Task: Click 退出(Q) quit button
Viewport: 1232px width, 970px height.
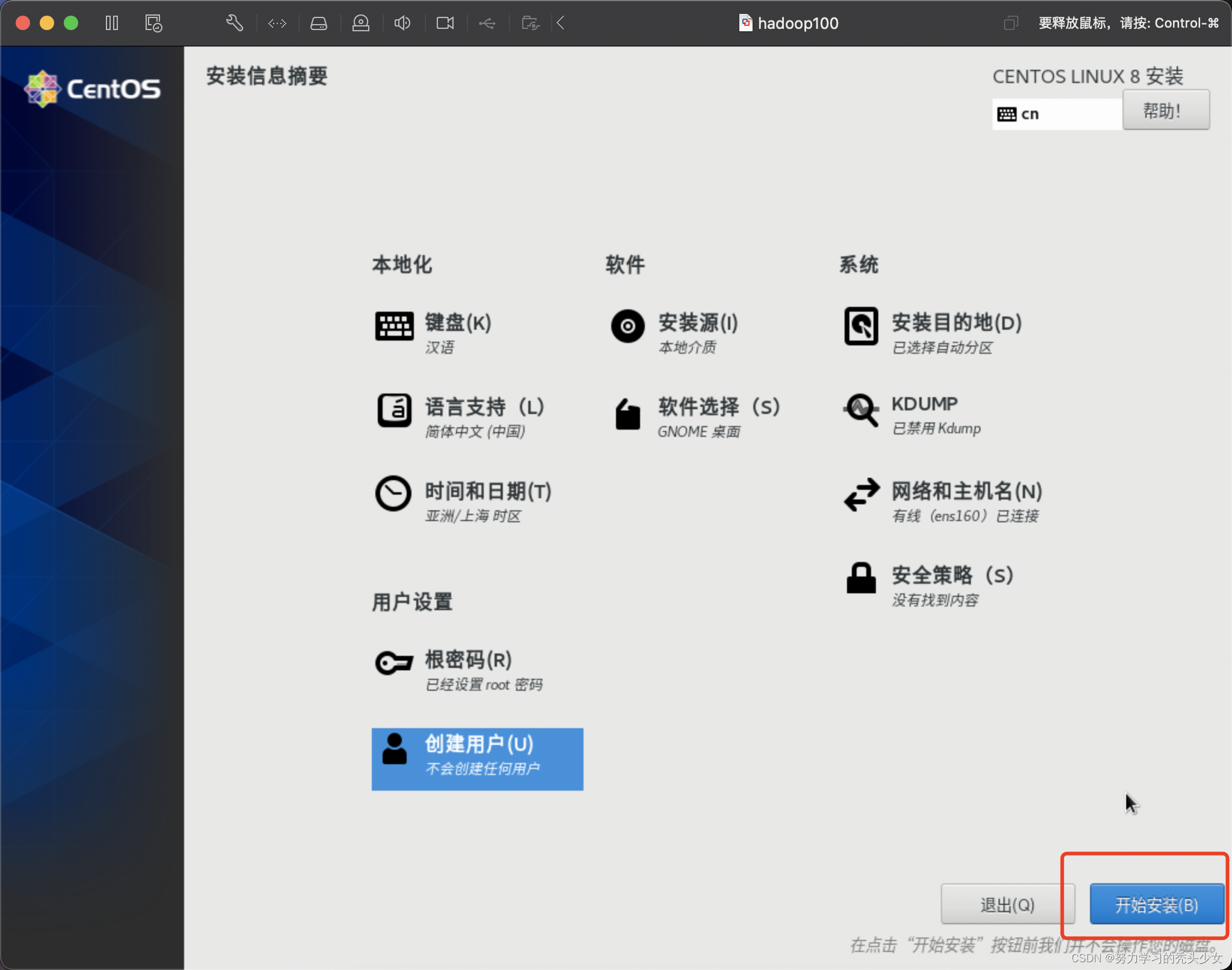Action: pos(1008,904)
